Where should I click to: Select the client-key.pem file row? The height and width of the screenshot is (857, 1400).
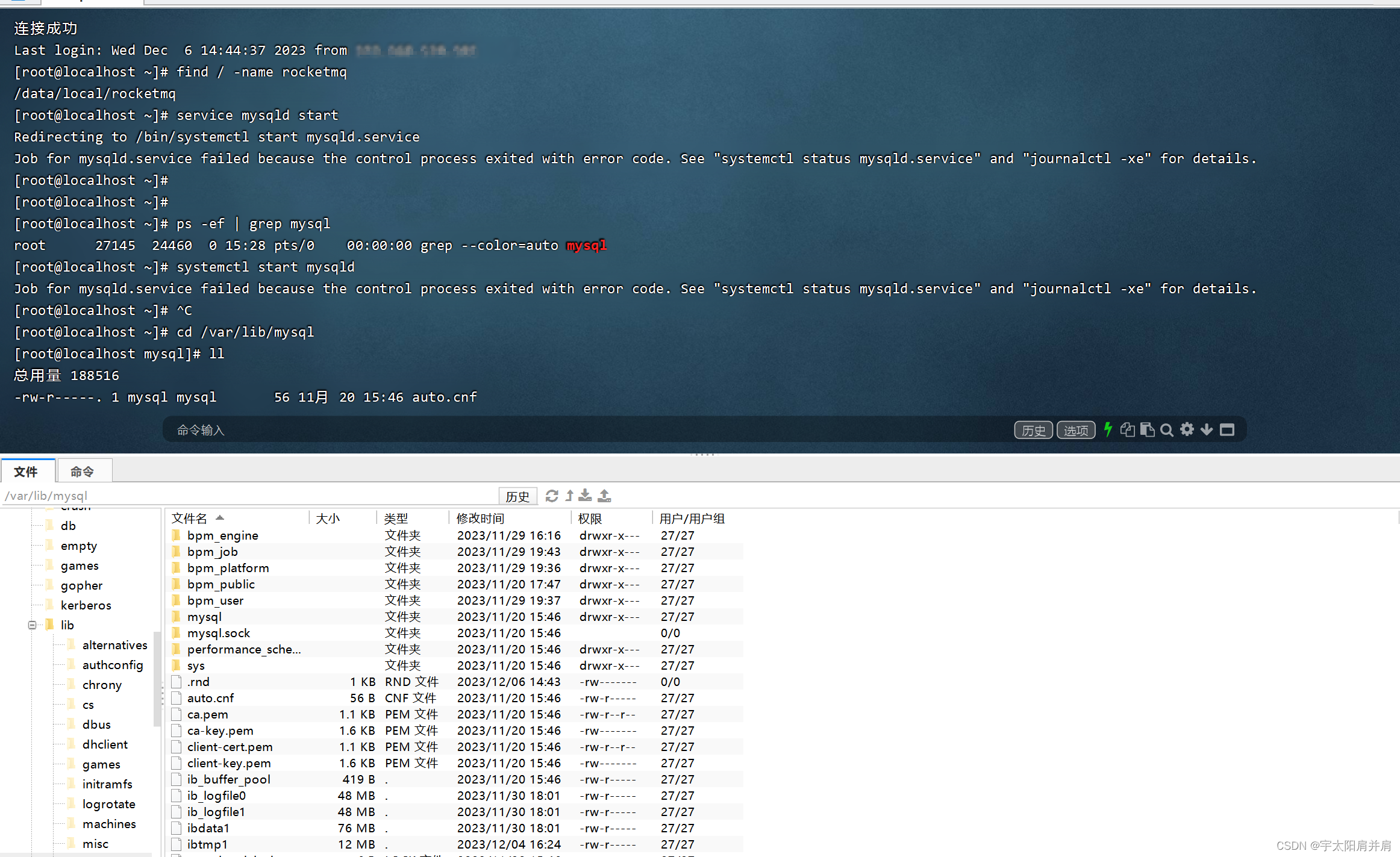pyautogui.click(x=455, y=763)
